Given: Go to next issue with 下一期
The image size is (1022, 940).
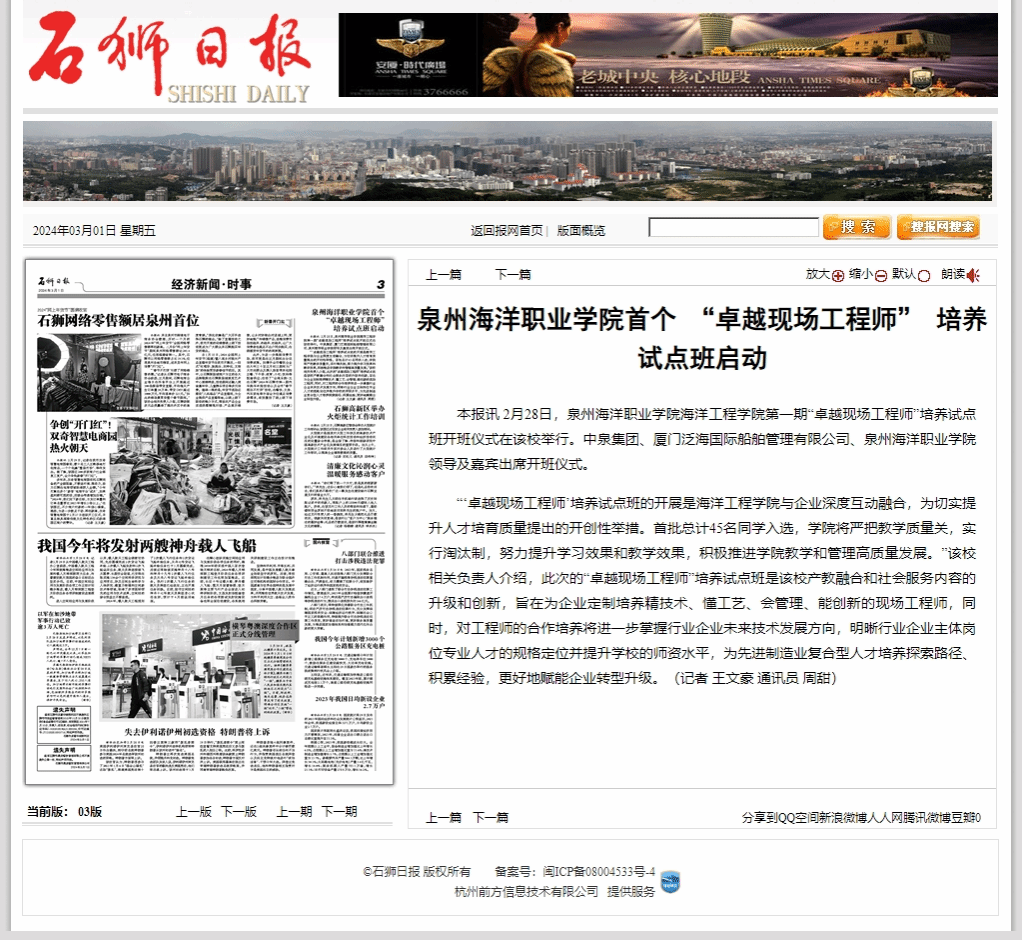Looking at the screenshot, I should [339, 811].
